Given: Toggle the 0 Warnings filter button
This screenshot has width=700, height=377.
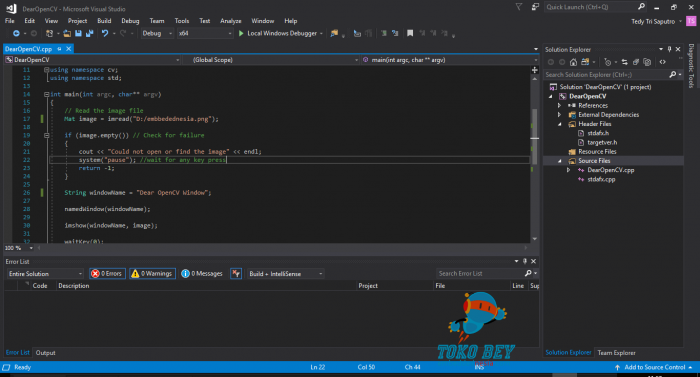Looking at the screenshot, I should click(153, 274).
